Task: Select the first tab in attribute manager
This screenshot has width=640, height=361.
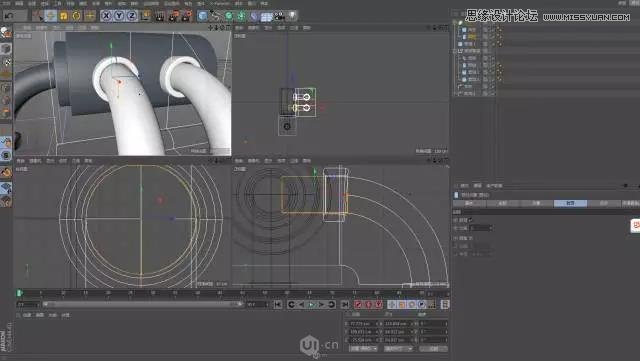Action: point(469,203)
